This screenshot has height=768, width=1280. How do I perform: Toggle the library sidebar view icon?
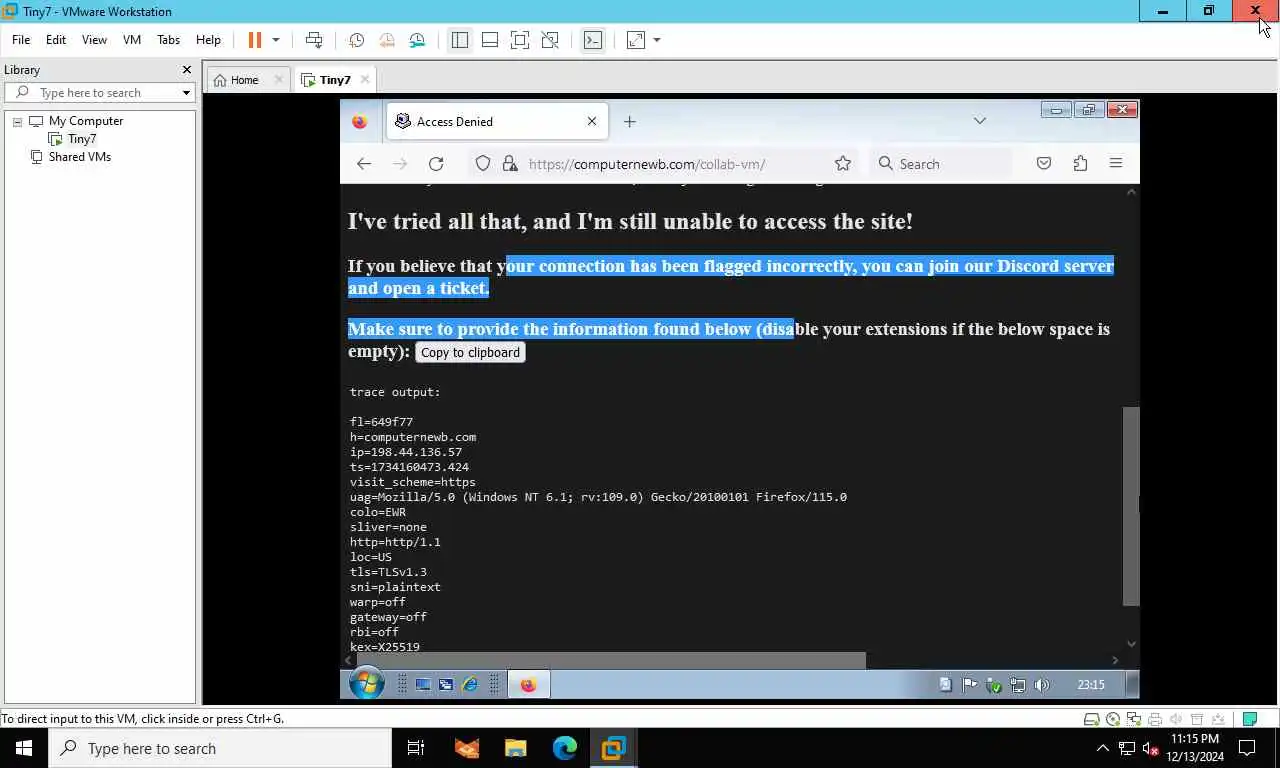[460, 40]
